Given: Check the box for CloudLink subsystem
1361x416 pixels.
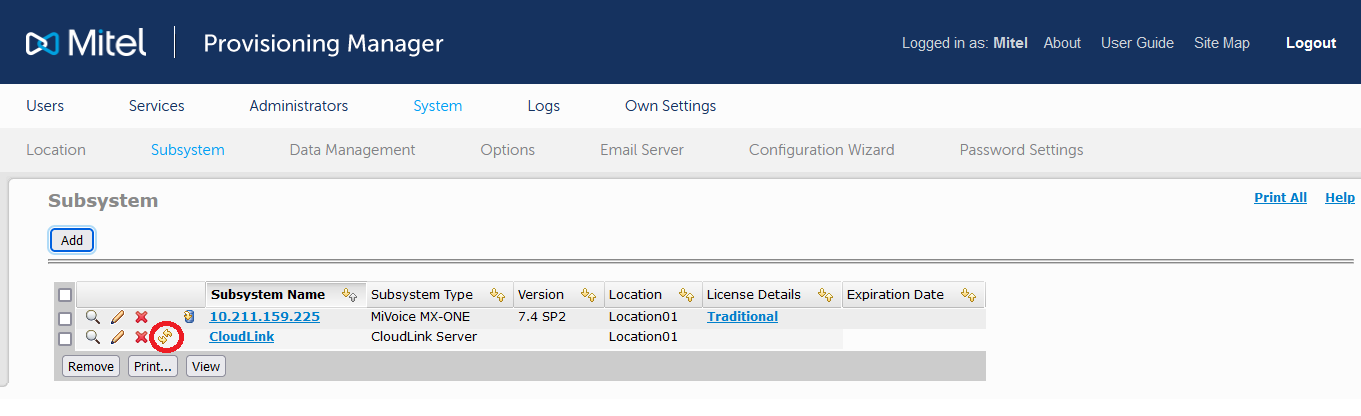Looking at the screenshot, I should [65, 338].
